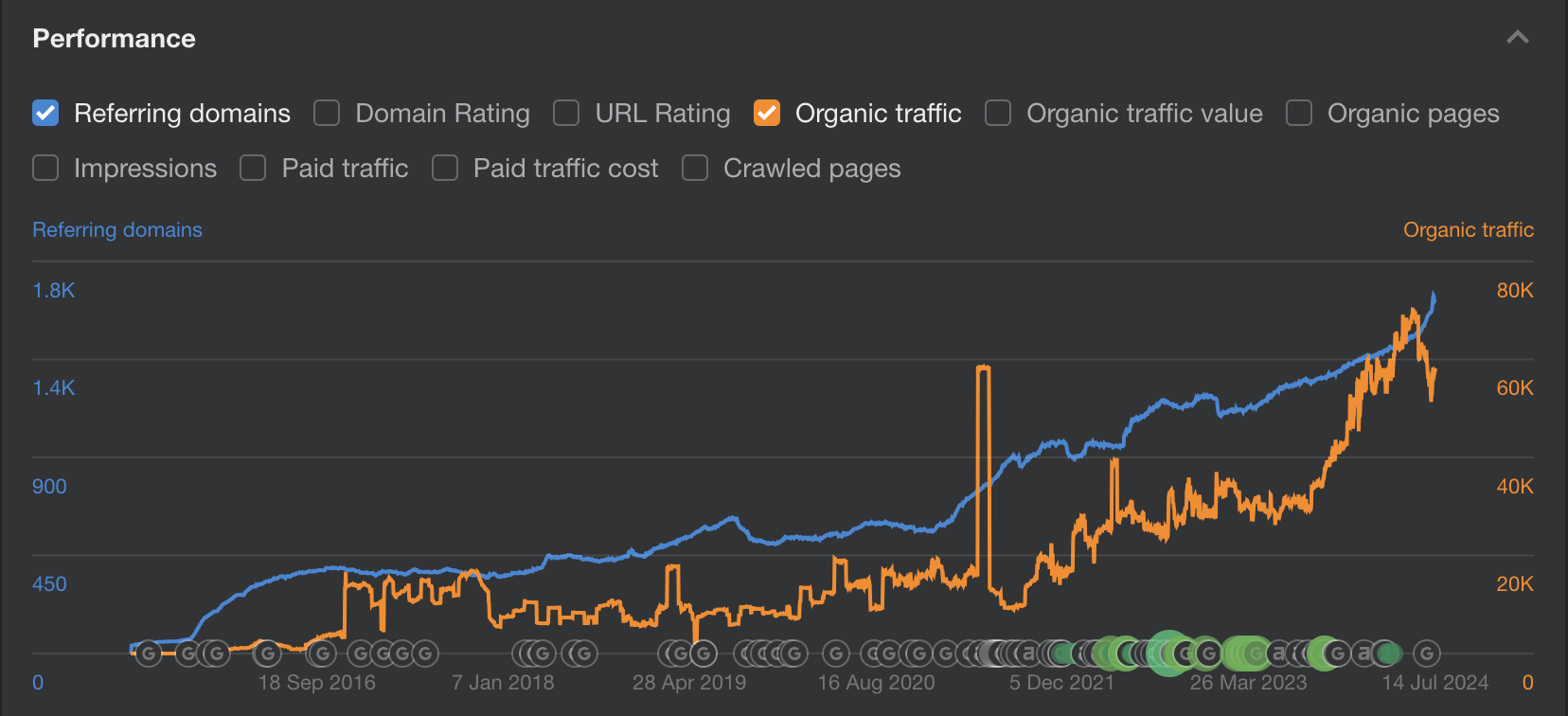Uncheck the Referring domains checkbox
The height and width of the screenshot is (716, 1568).
click(45, 114)
